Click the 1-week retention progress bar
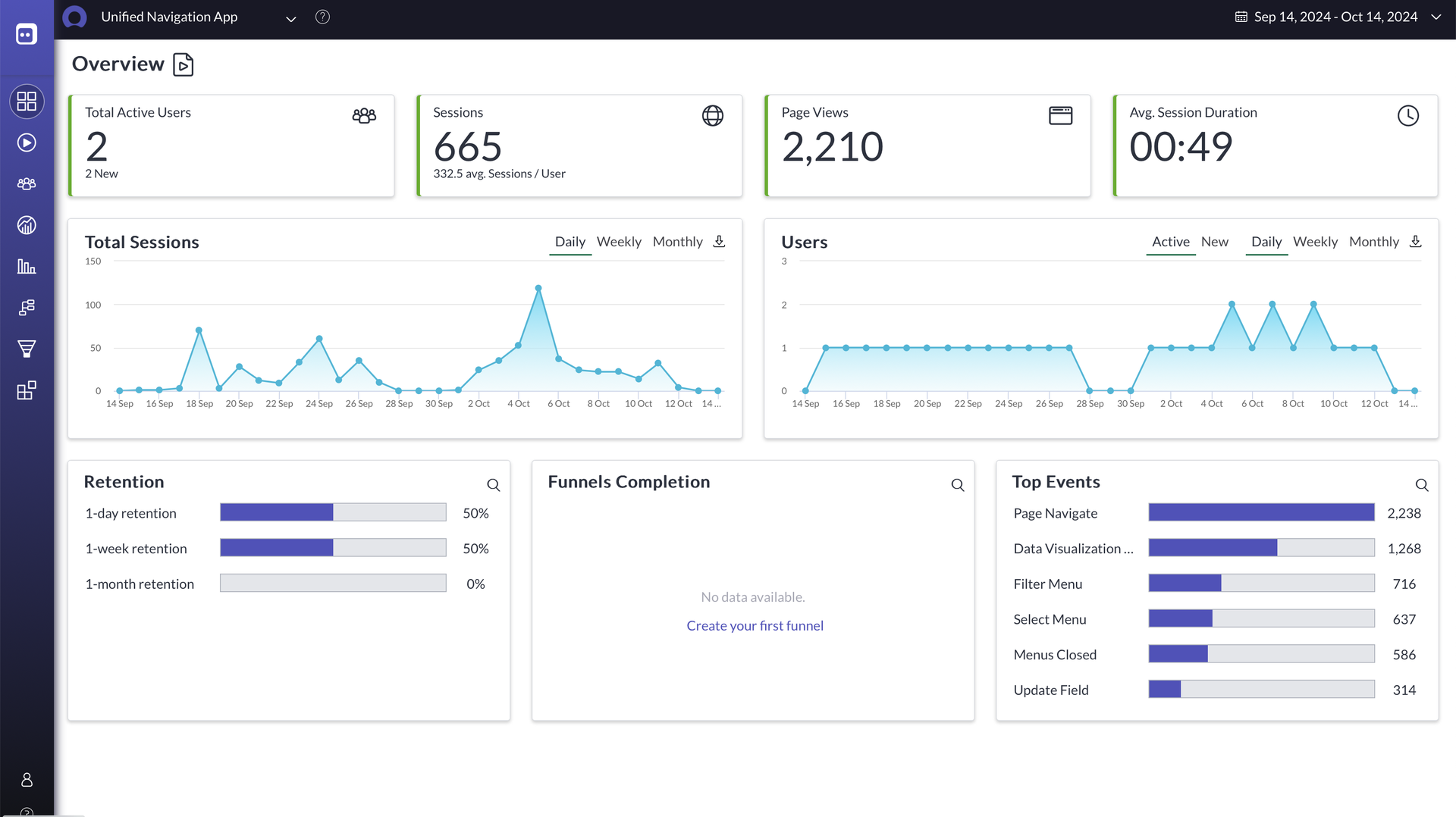This screenshot has width=1456, height=817. (x=333, y=547)
